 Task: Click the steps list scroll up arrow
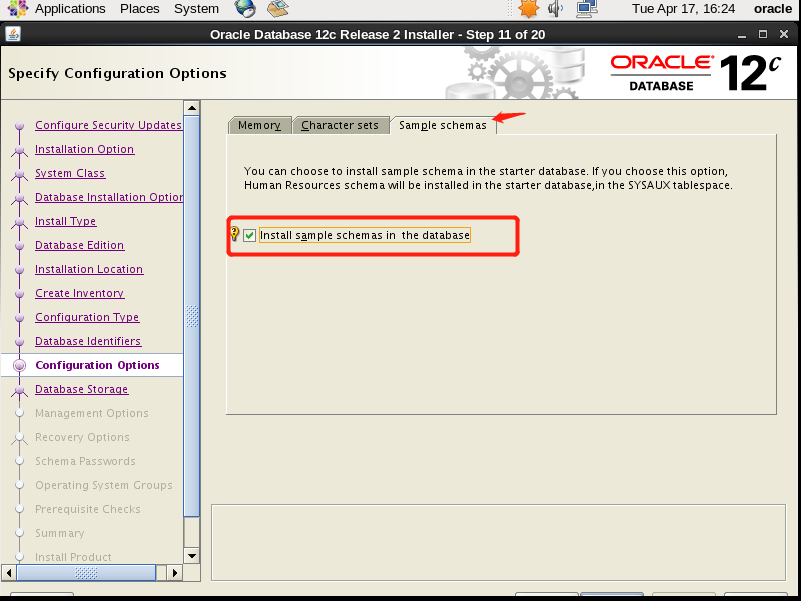[x=192, y=108]
